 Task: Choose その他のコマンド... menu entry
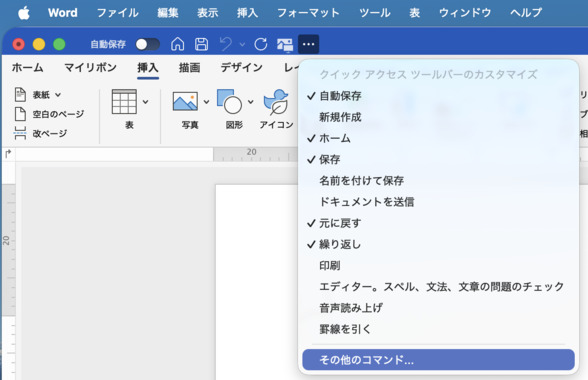tap(438, 360)
